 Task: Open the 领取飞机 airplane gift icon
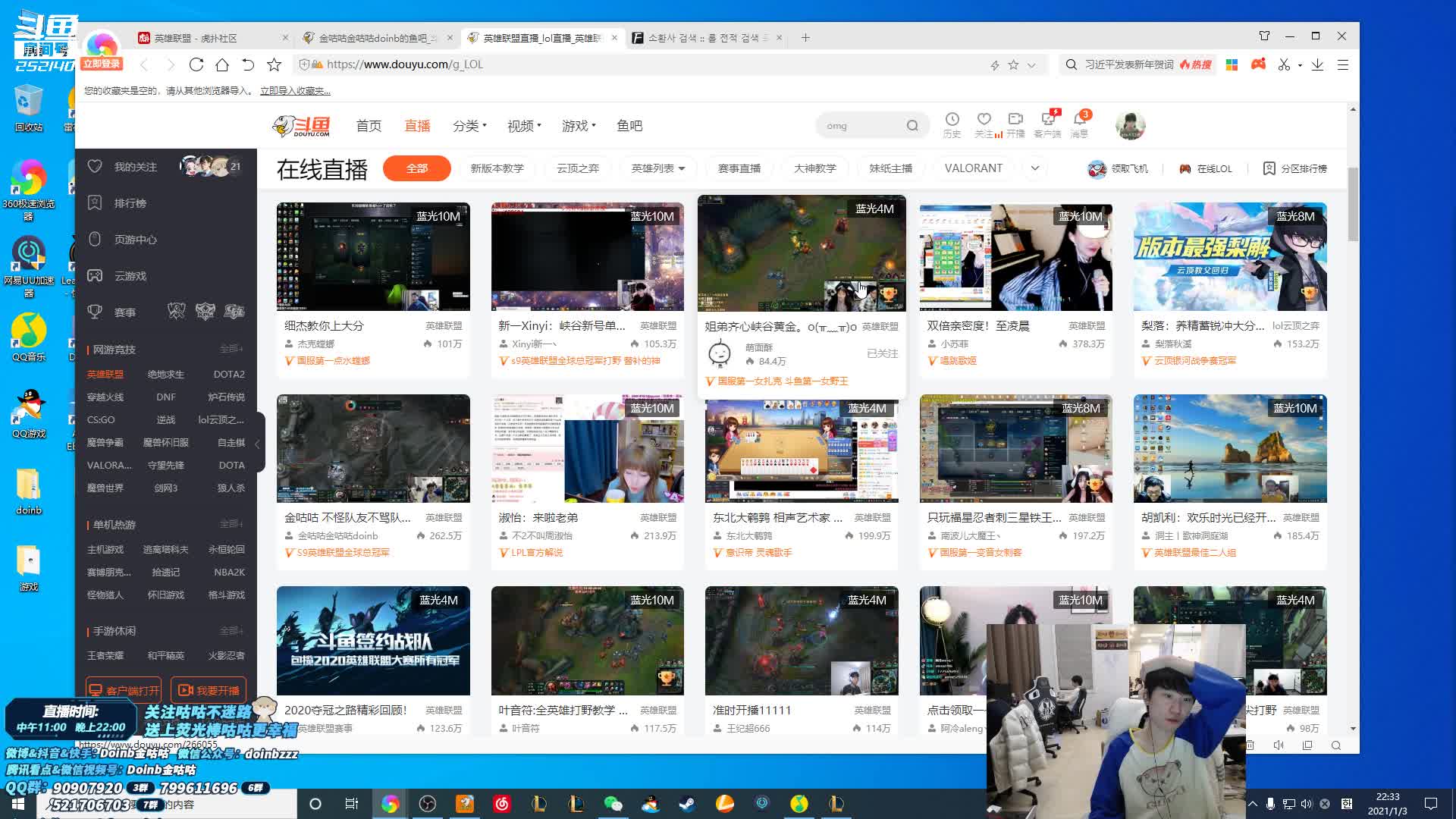[1097, 168]
